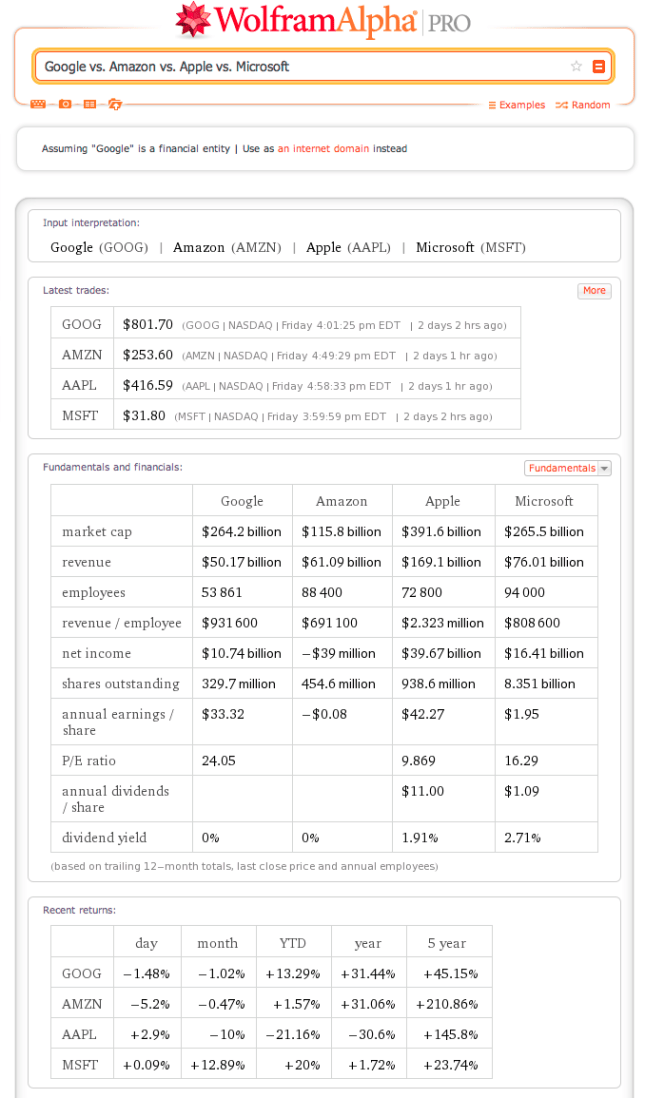Open the Examples link
The height and width of the screenshot is (1098, 645).
[516, 105]
